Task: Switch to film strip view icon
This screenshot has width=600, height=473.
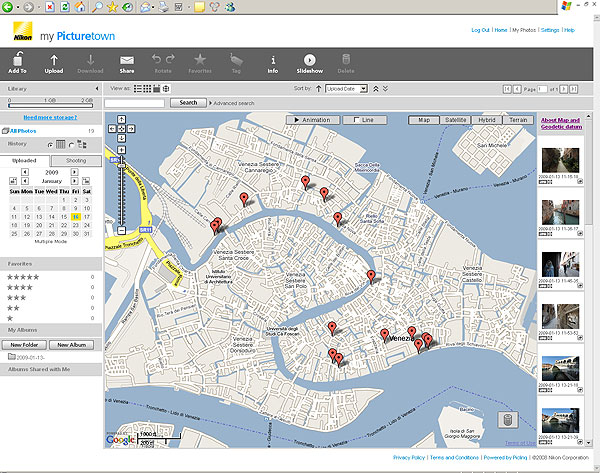Action: (157, 89)
